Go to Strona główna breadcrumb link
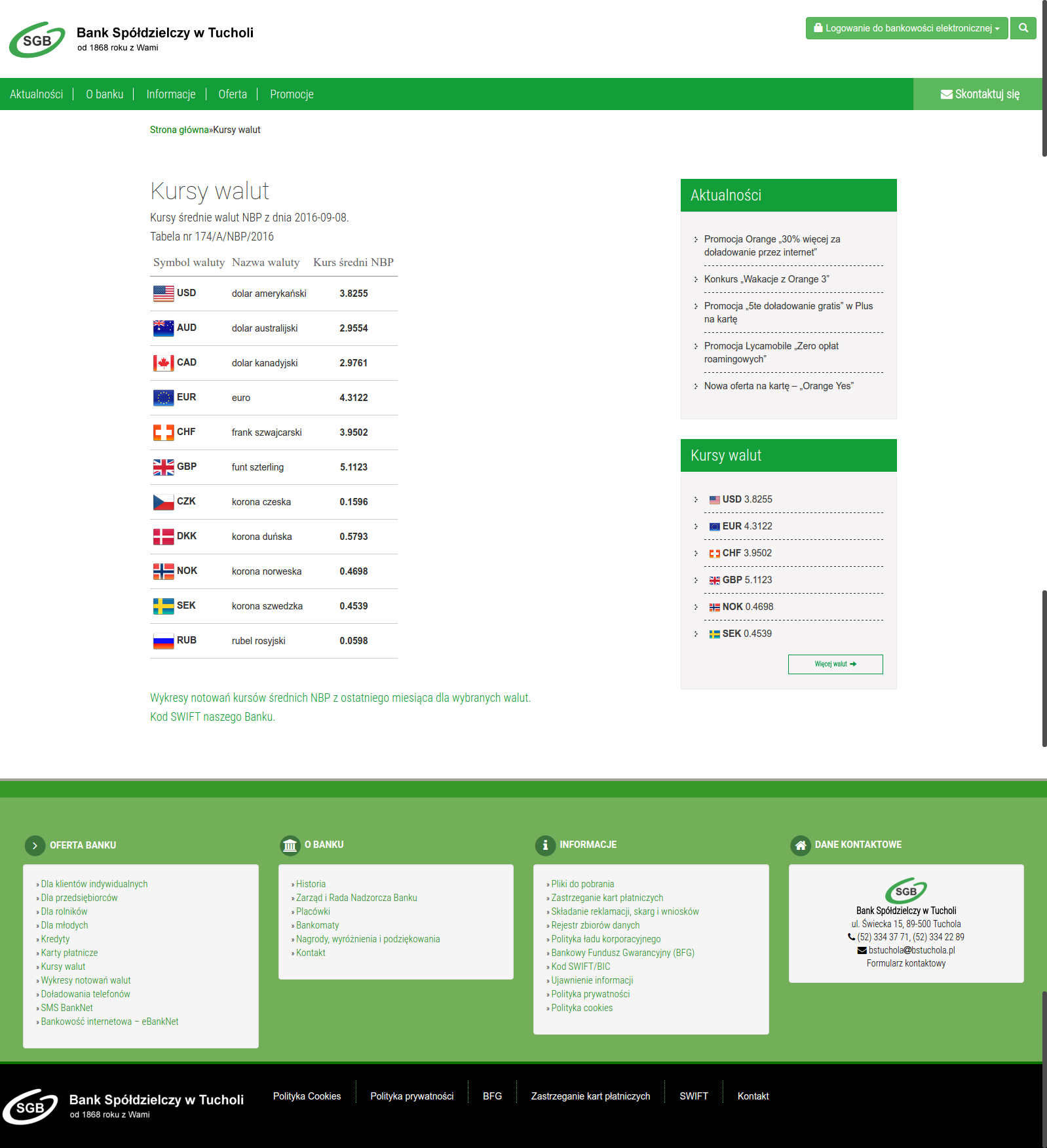1047x1148 pixels. tap(179, 130)
